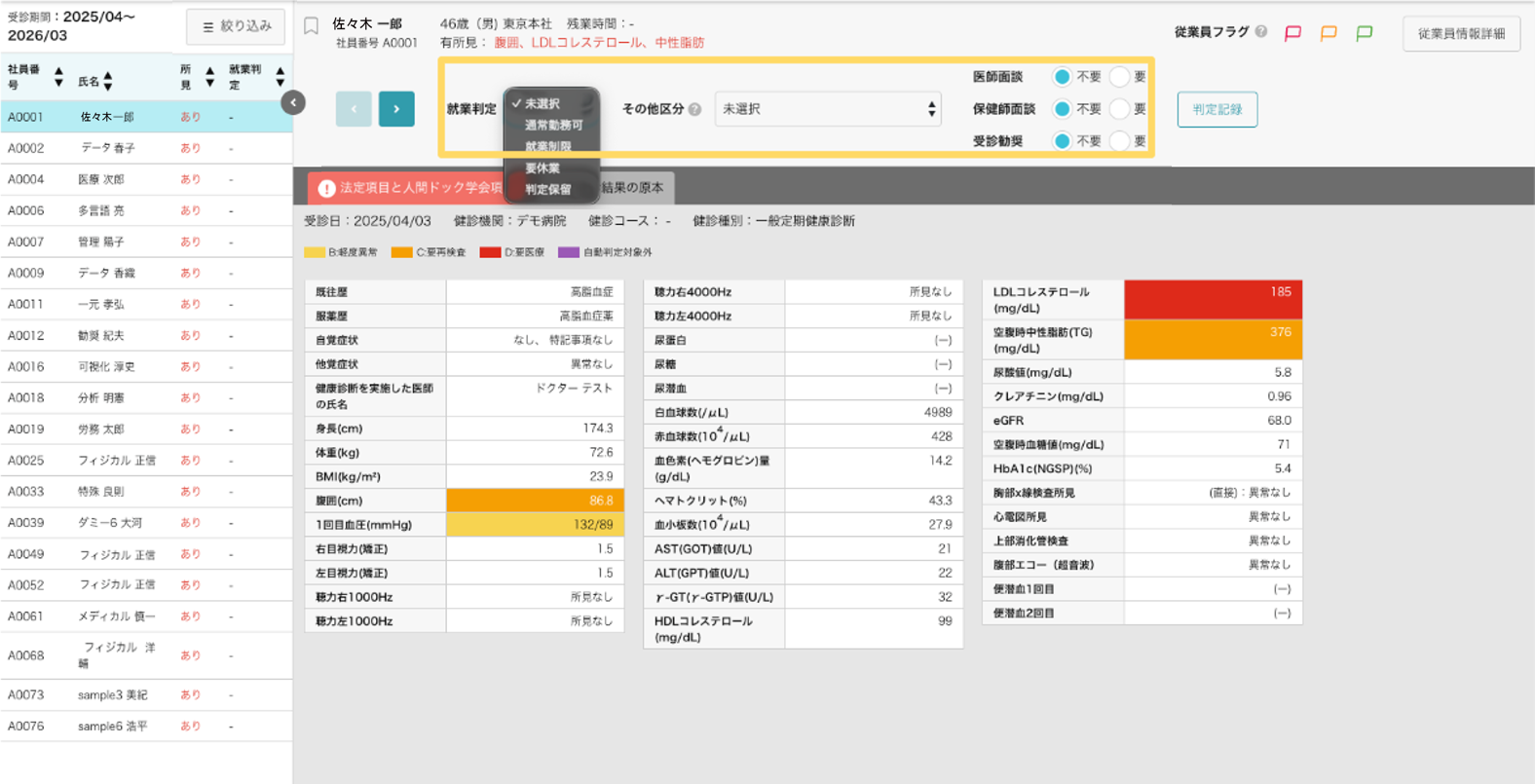Click orange 腹囲 value 86.8 cell

[535, 501]
